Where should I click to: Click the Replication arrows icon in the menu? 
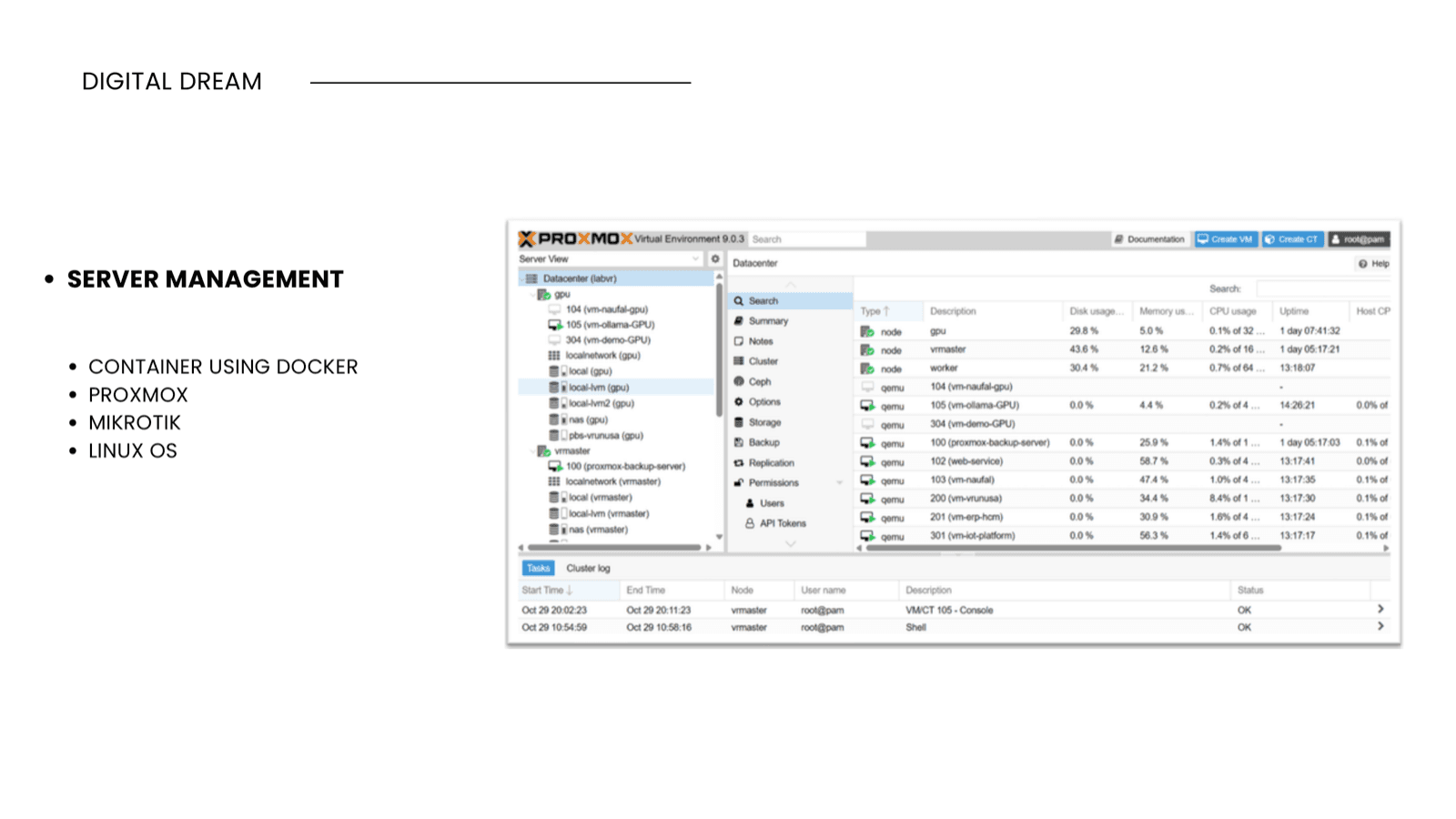[x=739, y=463]
